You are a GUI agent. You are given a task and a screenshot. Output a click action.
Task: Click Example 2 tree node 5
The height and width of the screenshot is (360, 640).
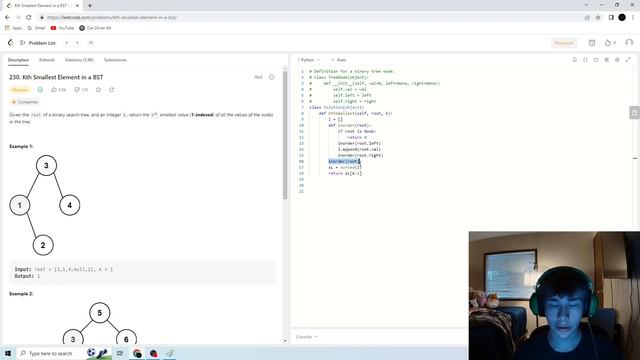100,313
